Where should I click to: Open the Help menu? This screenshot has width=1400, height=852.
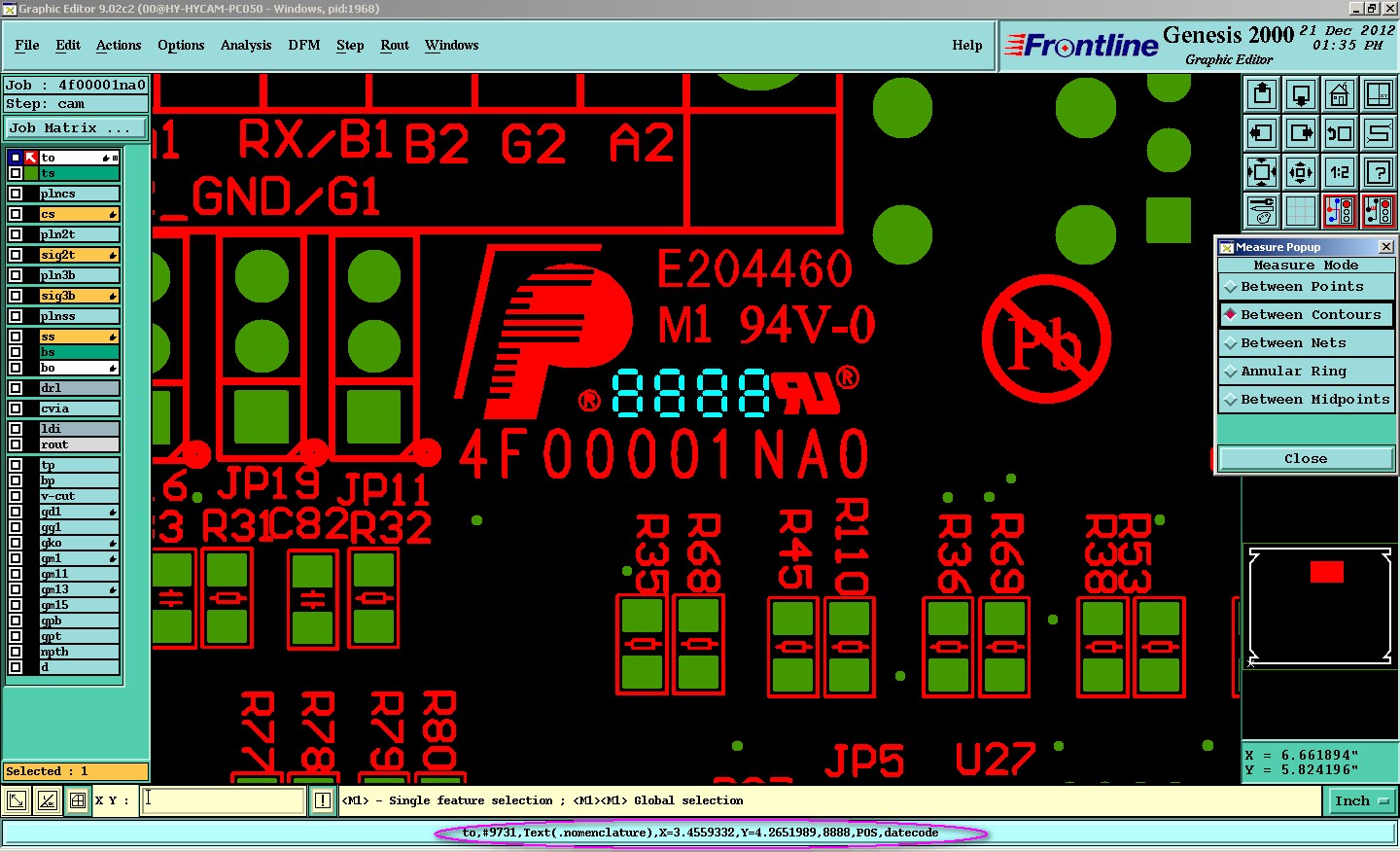(967, 46)
